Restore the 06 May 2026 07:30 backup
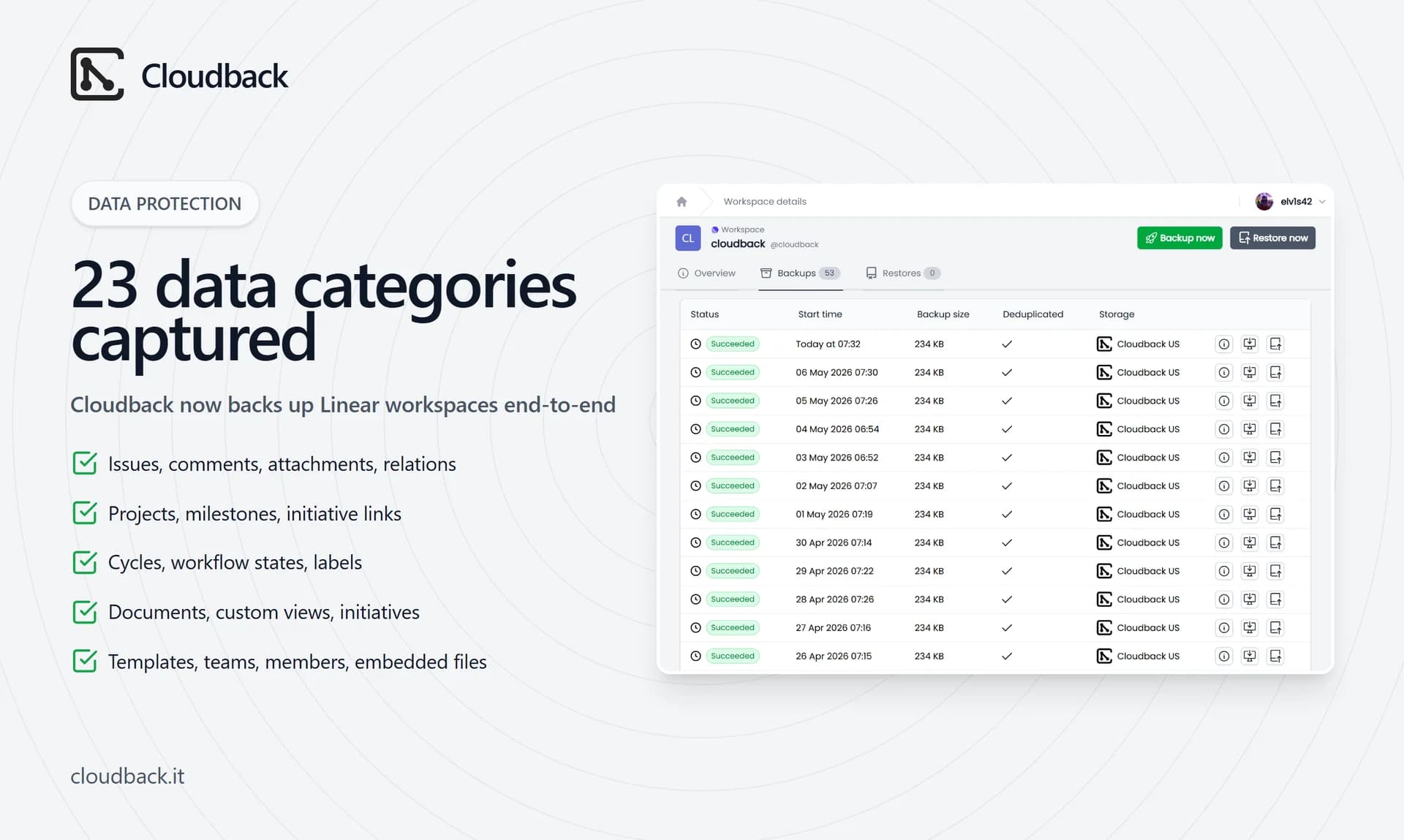The height and width of the screenshot is (840, 1404). [1275, 373]
